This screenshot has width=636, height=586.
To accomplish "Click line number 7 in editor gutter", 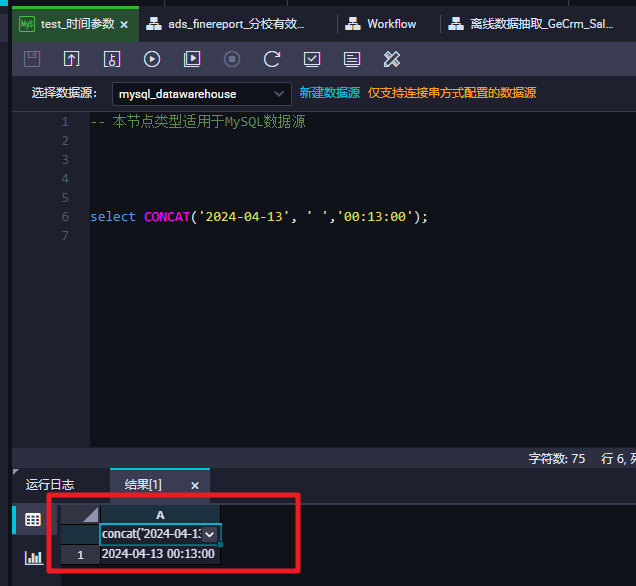I will coord(65,236).
